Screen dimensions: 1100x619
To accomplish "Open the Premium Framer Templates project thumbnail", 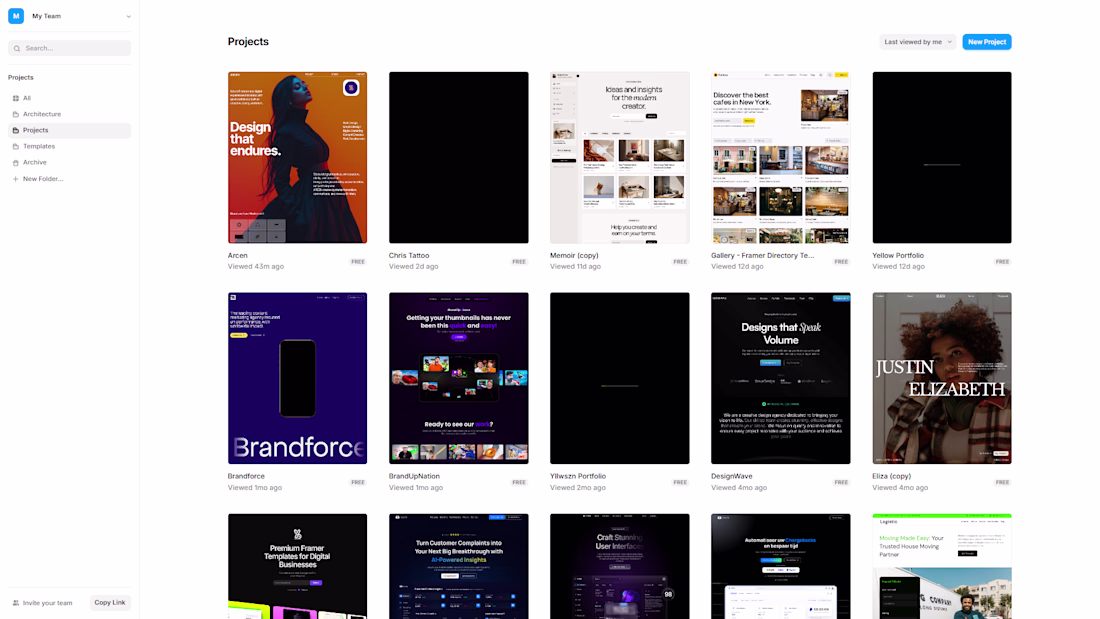I will click(x=297, y=566).
